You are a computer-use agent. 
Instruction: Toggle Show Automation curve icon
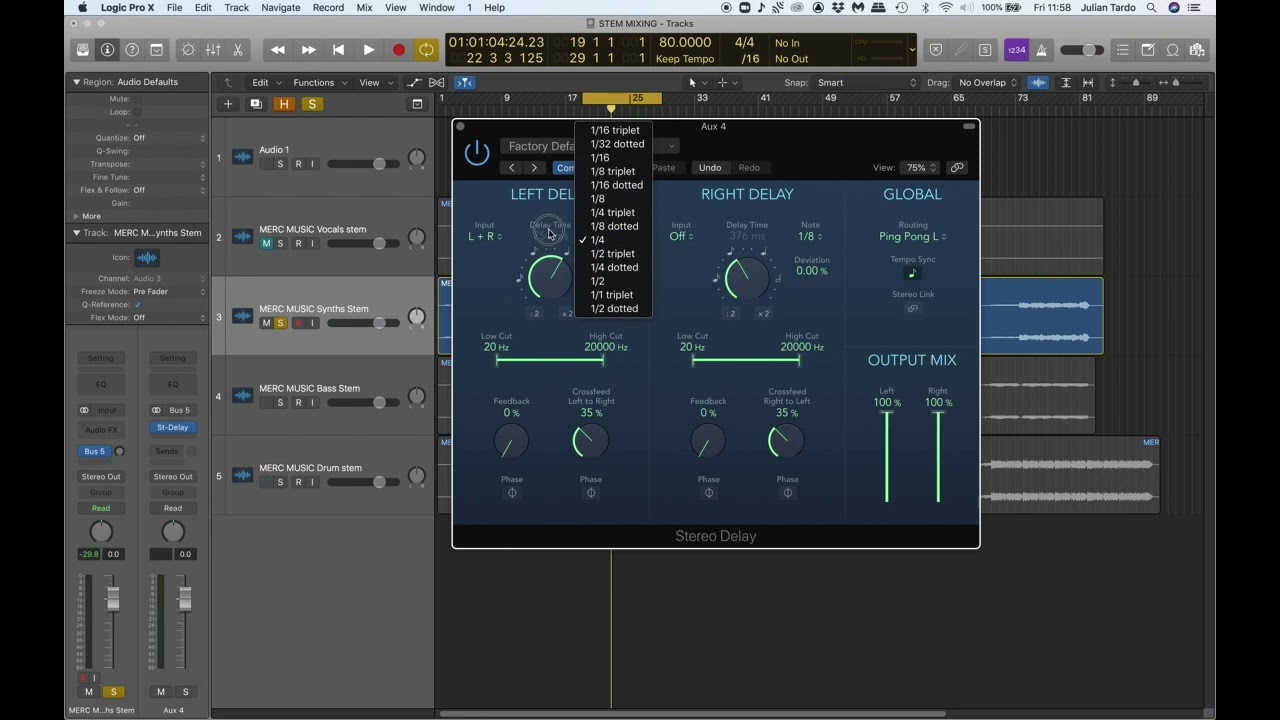414,83
